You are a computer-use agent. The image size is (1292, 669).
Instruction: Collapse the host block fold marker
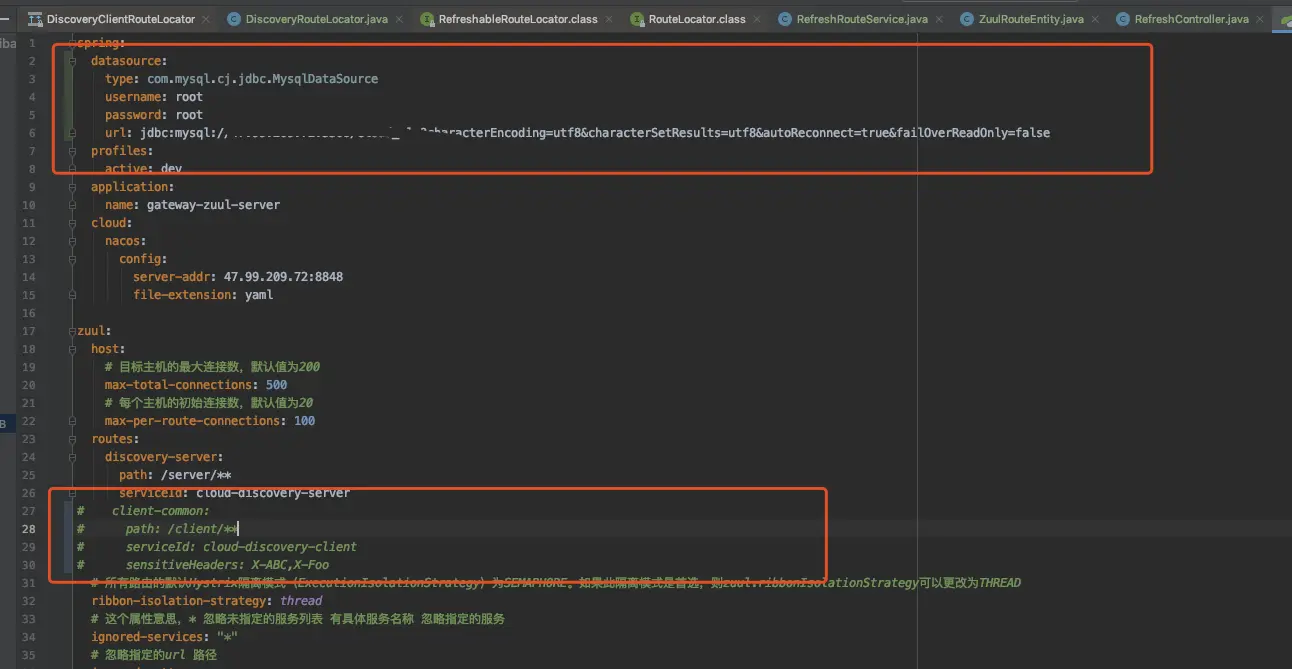click(72, 349)
